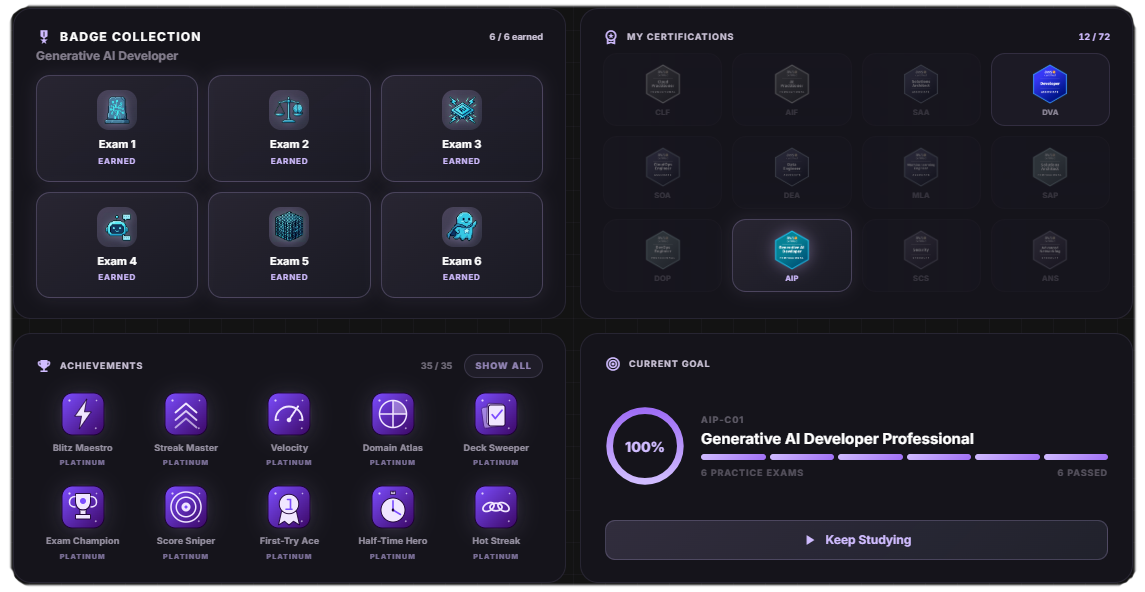
Task: Click the 'Generative AI Developer' subtitle
Action: pyautogui.click(x=107, y=55)
